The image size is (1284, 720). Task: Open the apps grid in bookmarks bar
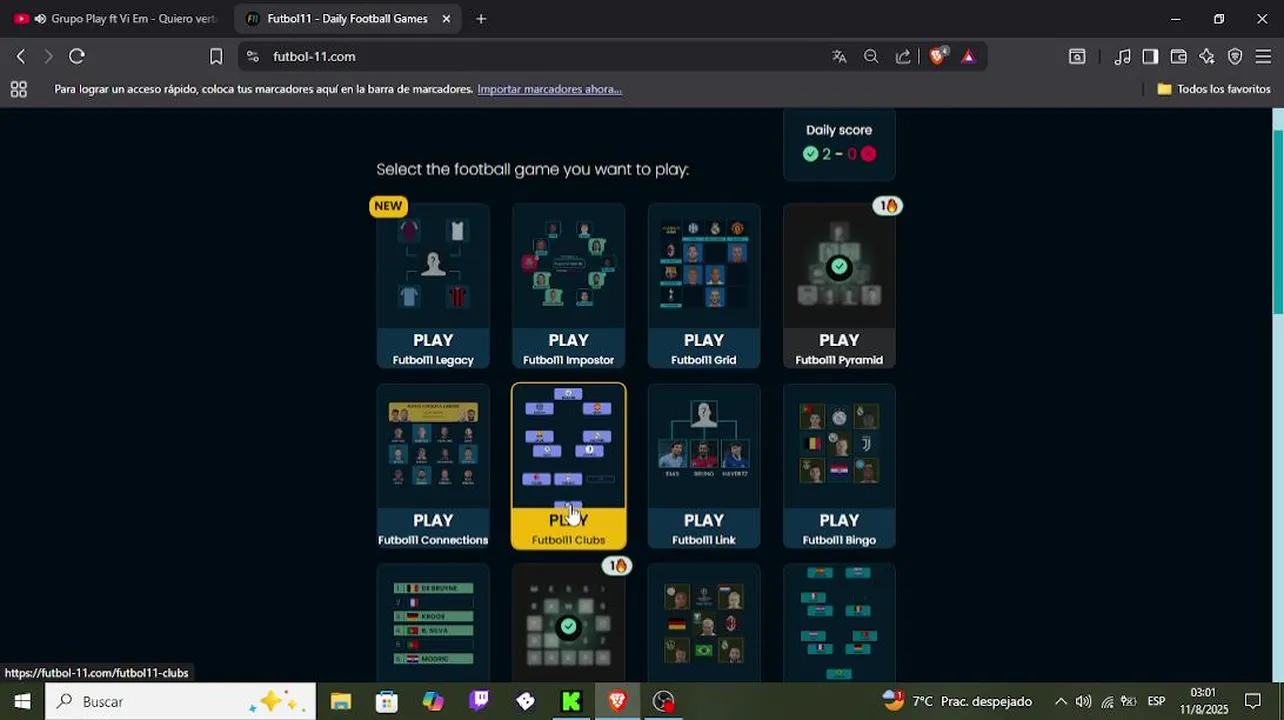point(18,89)
